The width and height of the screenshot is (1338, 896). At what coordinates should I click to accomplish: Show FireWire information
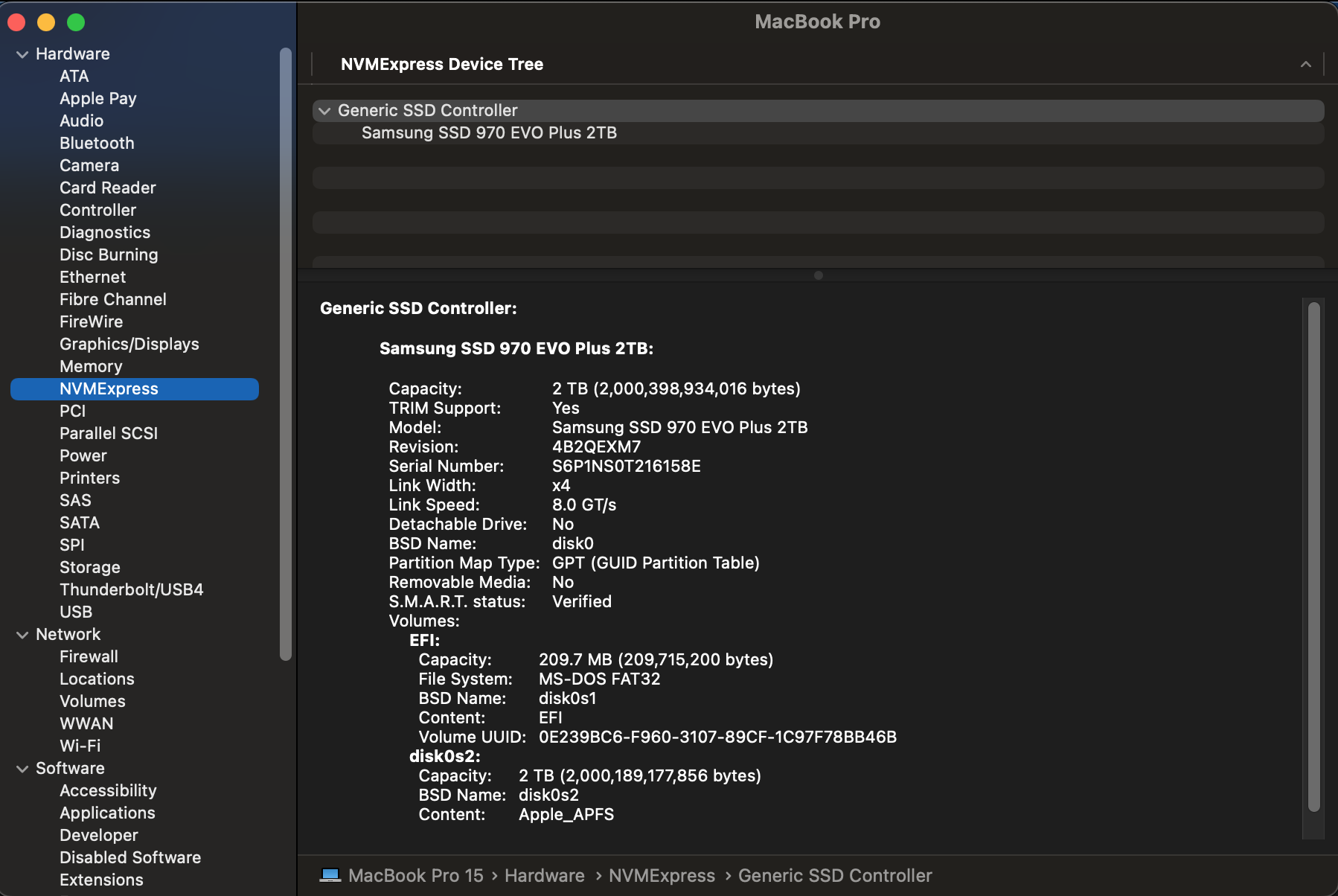point(92,322)
